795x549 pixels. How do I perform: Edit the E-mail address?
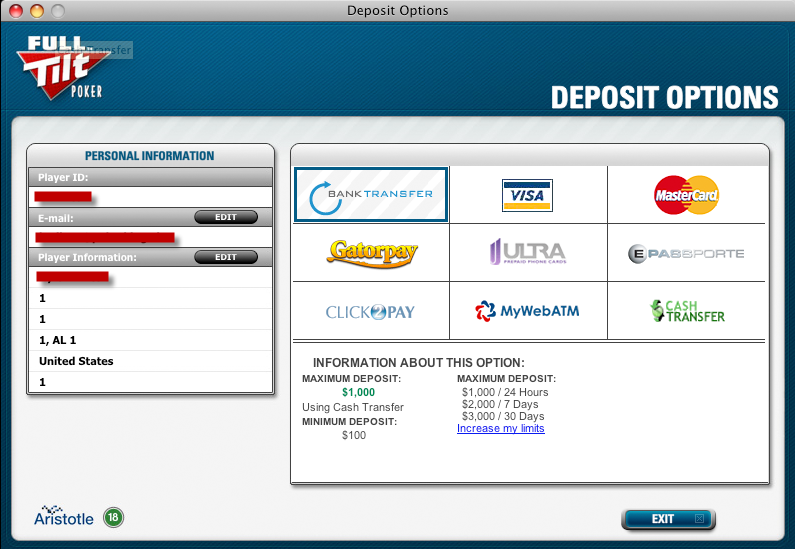225,217
